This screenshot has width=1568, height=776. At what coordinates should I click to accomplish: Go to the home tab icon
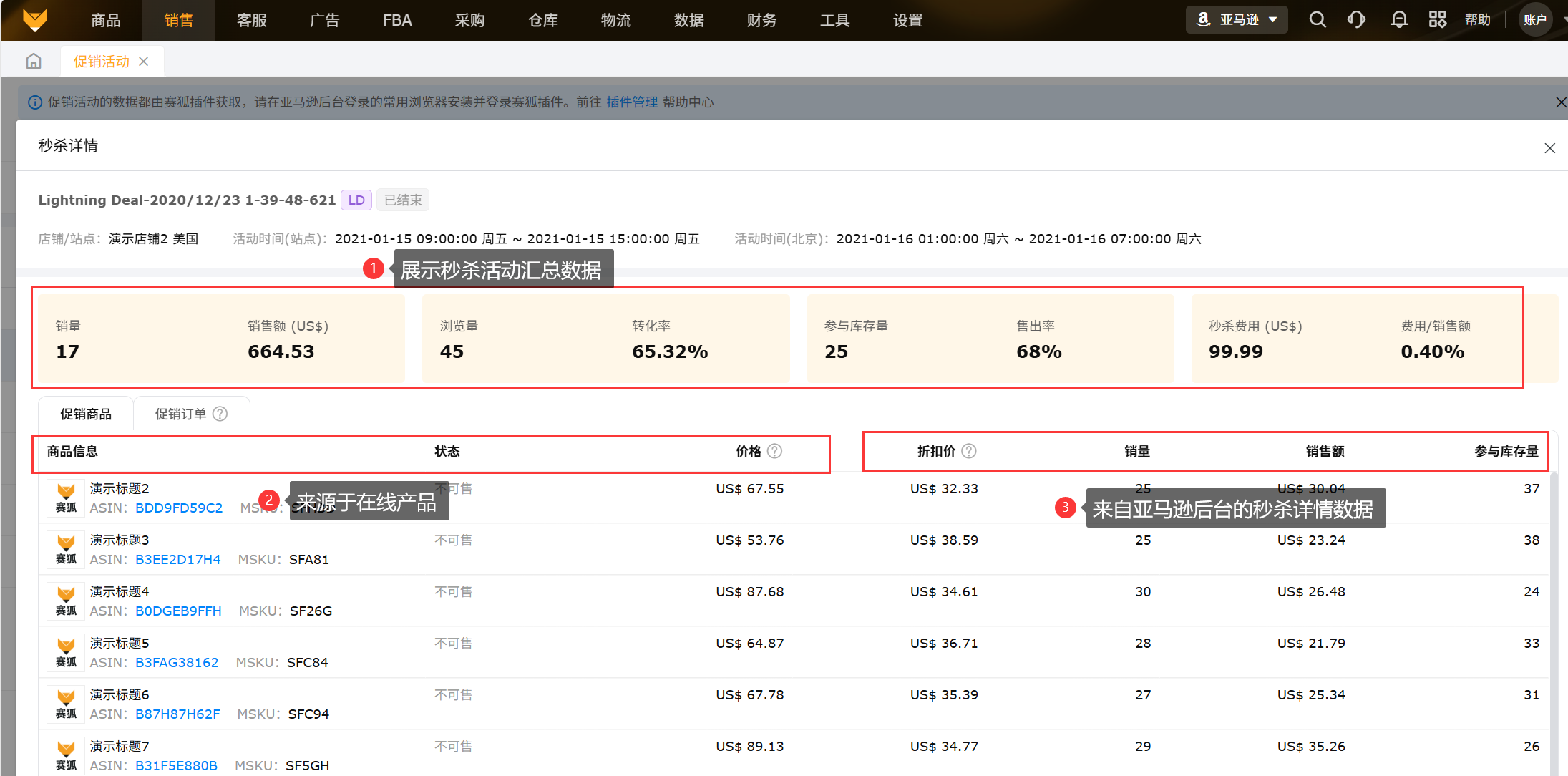click(x=34, y=62)
